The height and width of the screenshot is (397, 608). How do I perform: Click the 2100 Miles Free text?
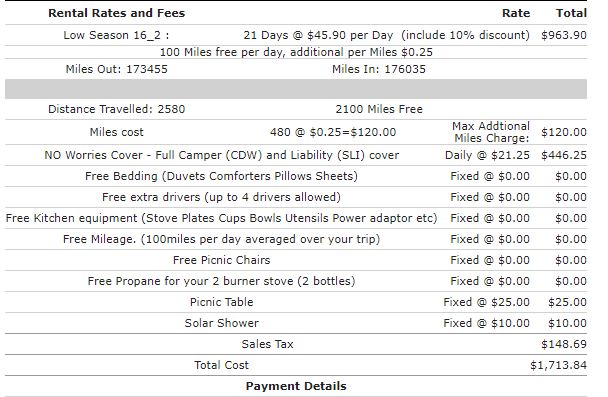point(379,109)
